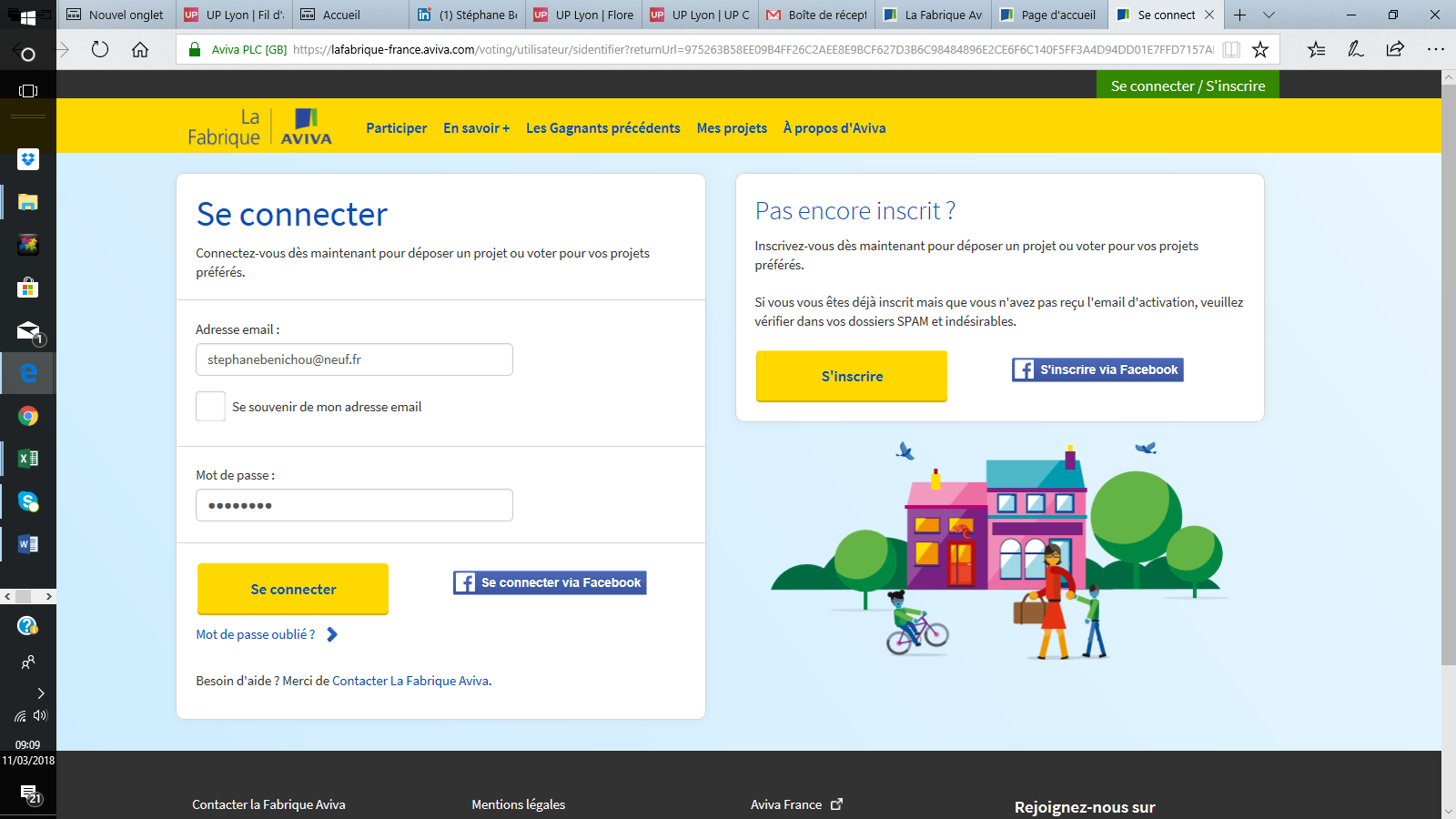The image size is (1456, 819).
Task: Click the Cortana search circle icon
Action: tap(27, 55)
